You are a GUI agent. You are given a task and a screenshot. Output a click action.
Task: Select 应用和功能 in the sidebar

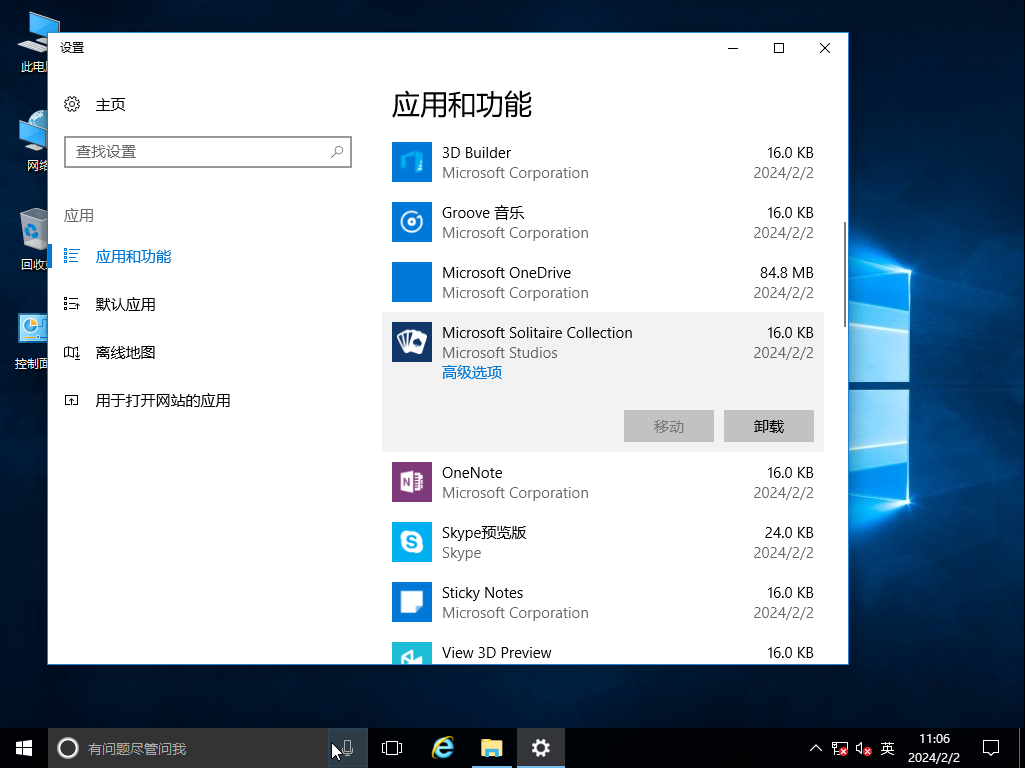(133, 256)
